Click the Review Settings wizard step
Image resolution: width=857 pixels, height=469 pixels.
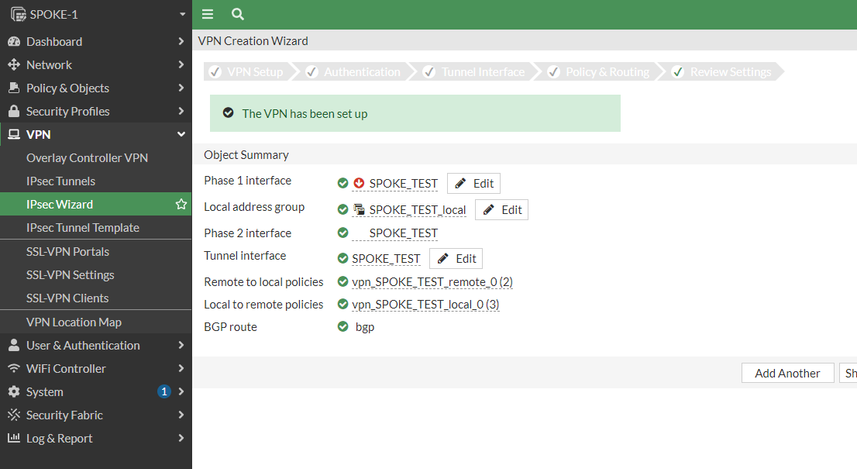pos(730,72)
